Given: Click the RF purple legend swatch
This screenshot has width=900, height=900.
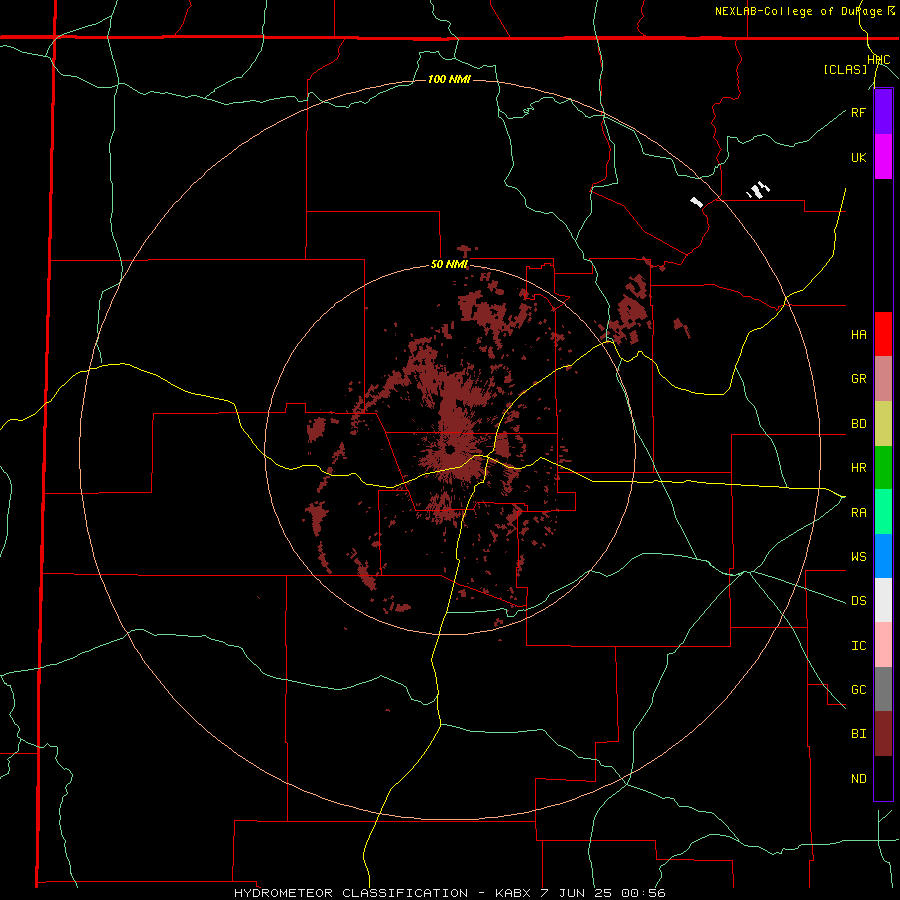Looking at the screenshot, I should [x=883, y=112].
